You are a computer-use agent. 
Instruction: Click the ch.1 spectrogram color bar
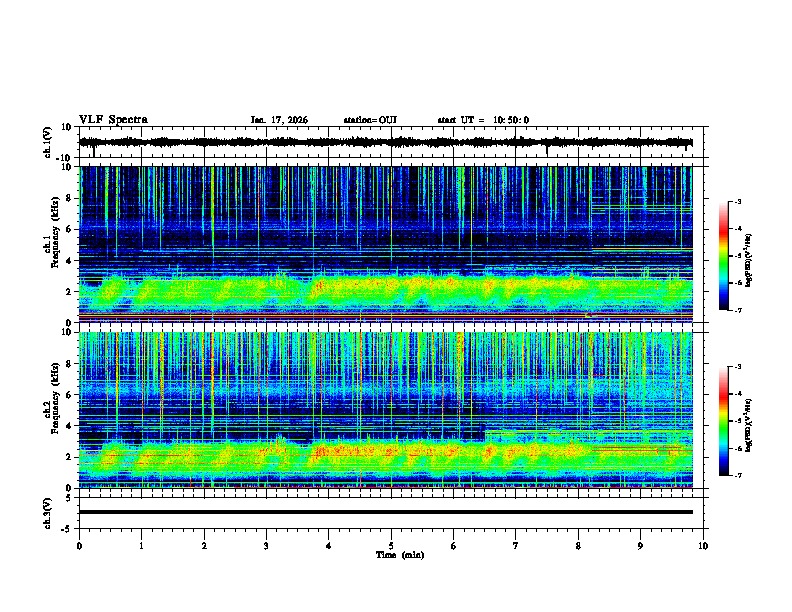point(724,256)
